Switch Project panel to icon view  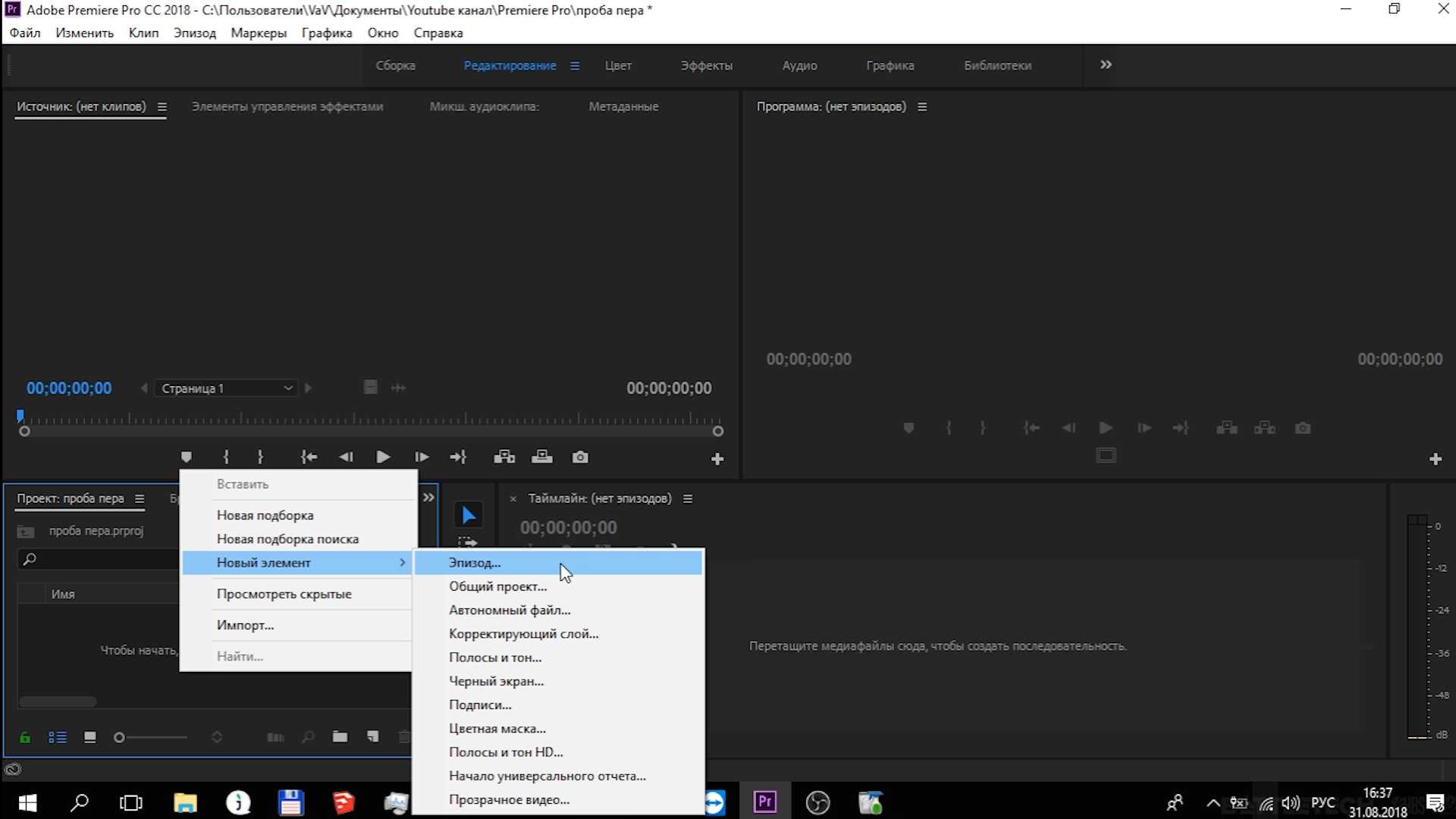coord(90,738)
